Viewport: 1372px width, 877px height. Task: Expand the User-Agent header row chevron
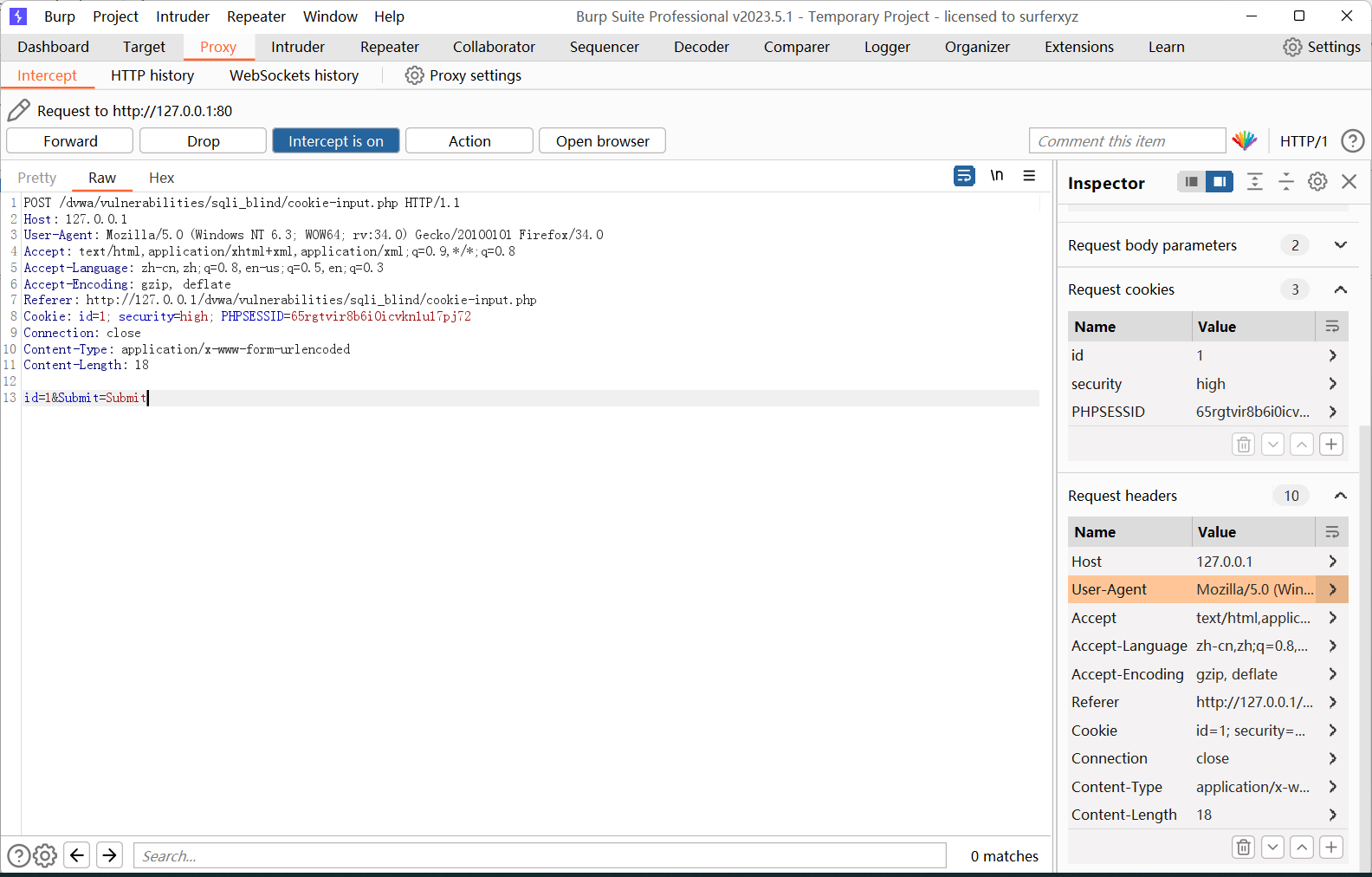click(1332, 589)
